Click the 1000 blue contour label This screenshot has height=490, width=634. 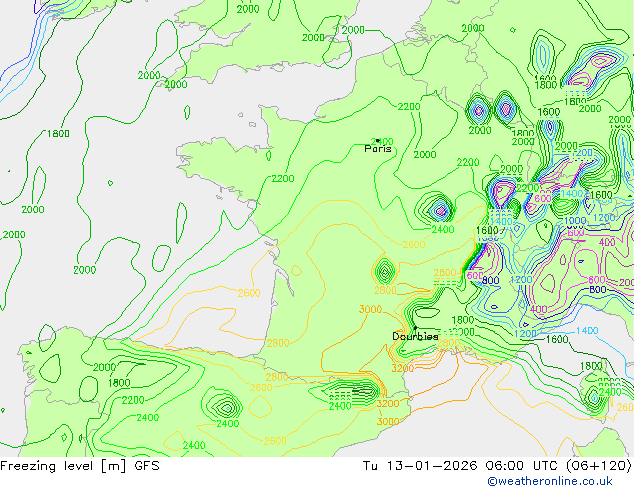click(575, 221)
